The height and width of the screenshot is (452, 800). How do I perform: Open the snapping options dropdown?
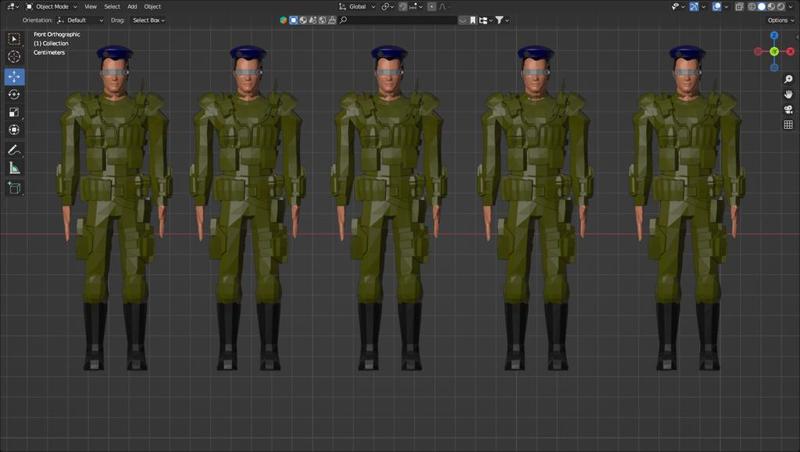pyautogui.click(x=416, y=7)
